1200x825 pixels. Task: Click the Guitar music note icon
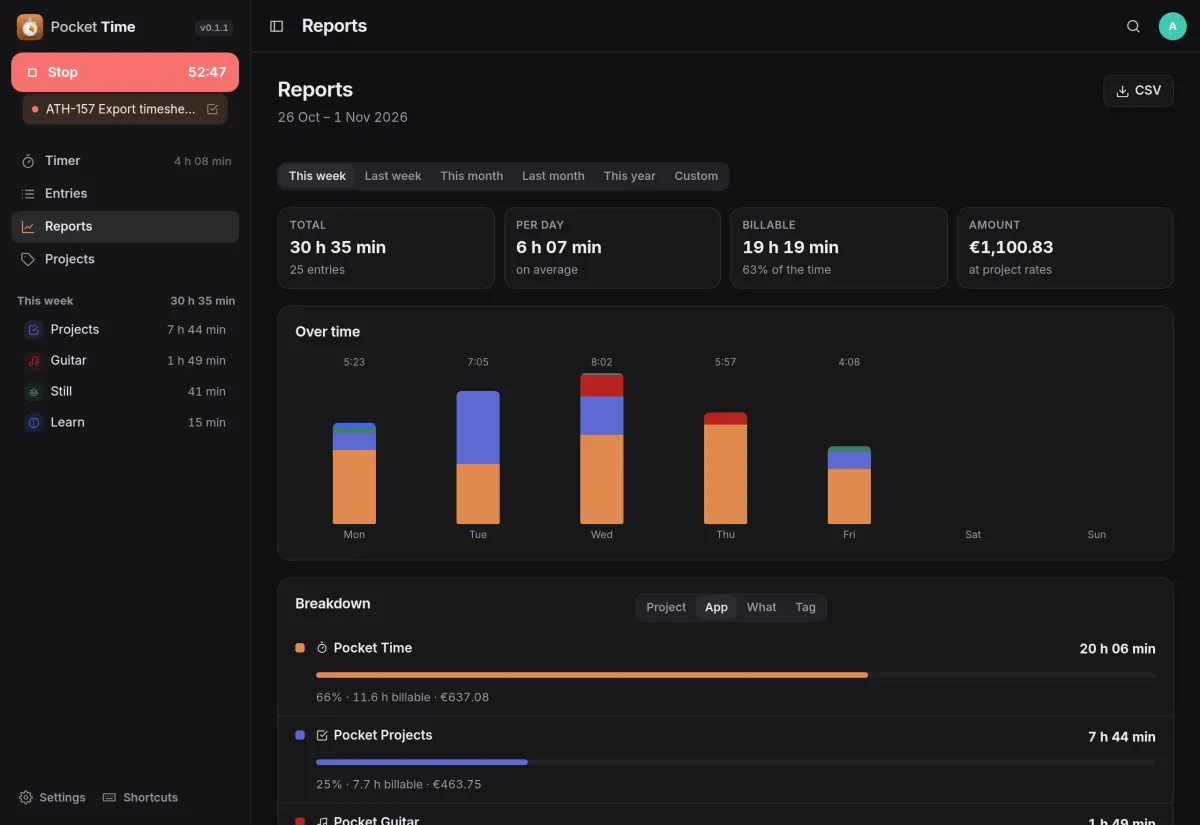click(x=33, y=361)
